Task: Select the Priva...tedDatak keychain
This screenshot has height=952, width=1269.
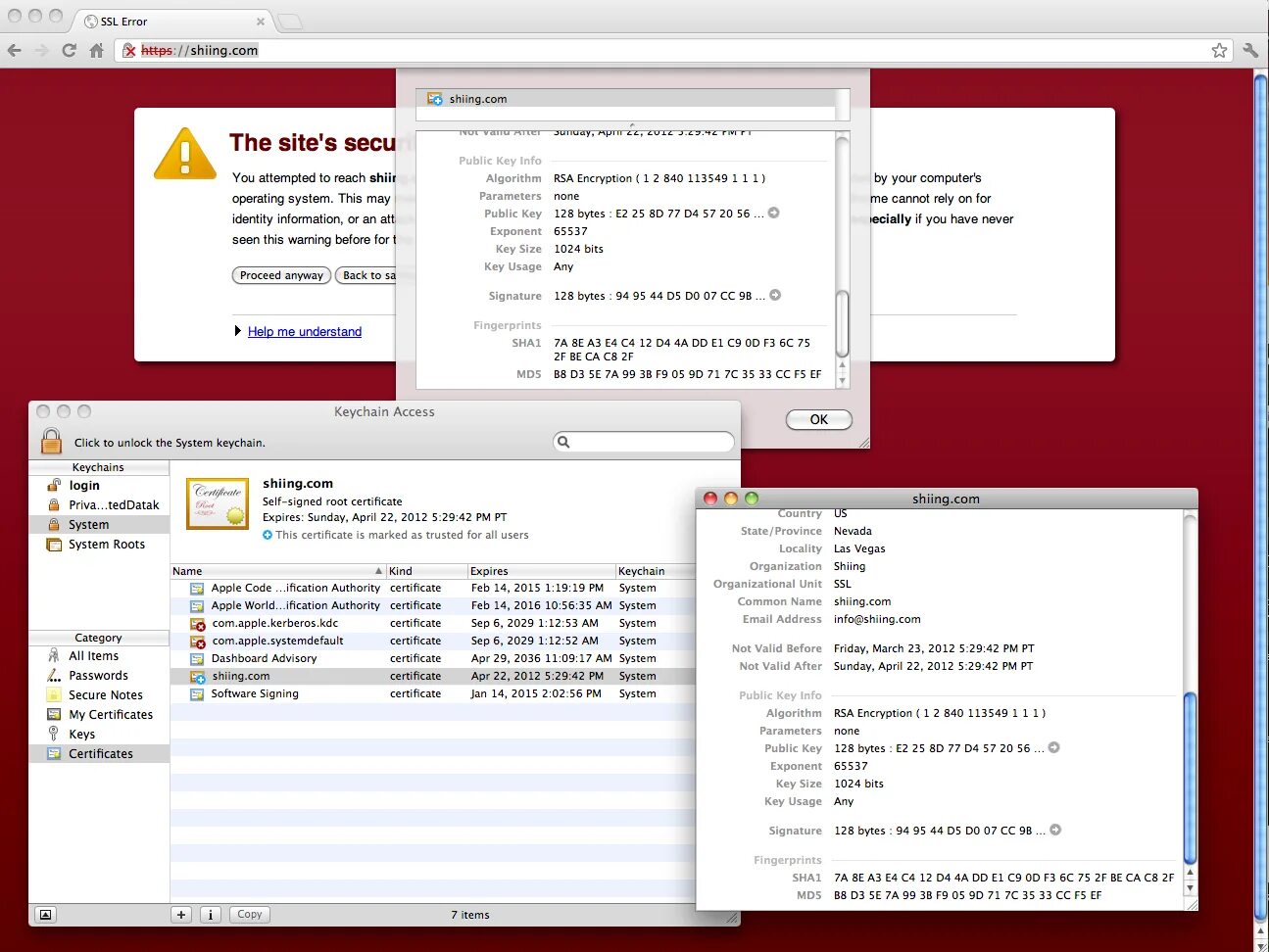Action: pos(99,505)
